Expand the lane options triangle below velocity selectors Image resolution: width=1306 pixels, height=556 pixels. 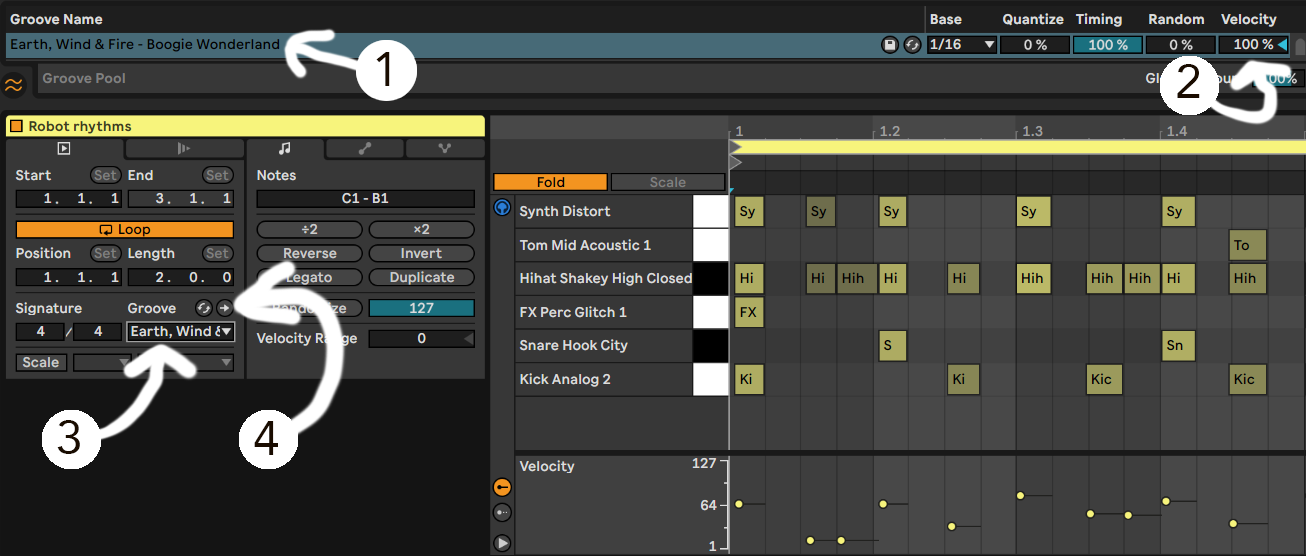click(x=502, y=543)
